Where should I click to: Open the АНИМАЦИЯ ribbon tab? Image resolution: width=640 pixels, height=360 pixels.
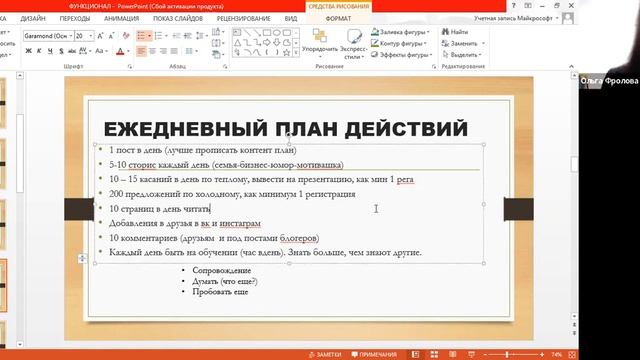(x=121, y=18)
